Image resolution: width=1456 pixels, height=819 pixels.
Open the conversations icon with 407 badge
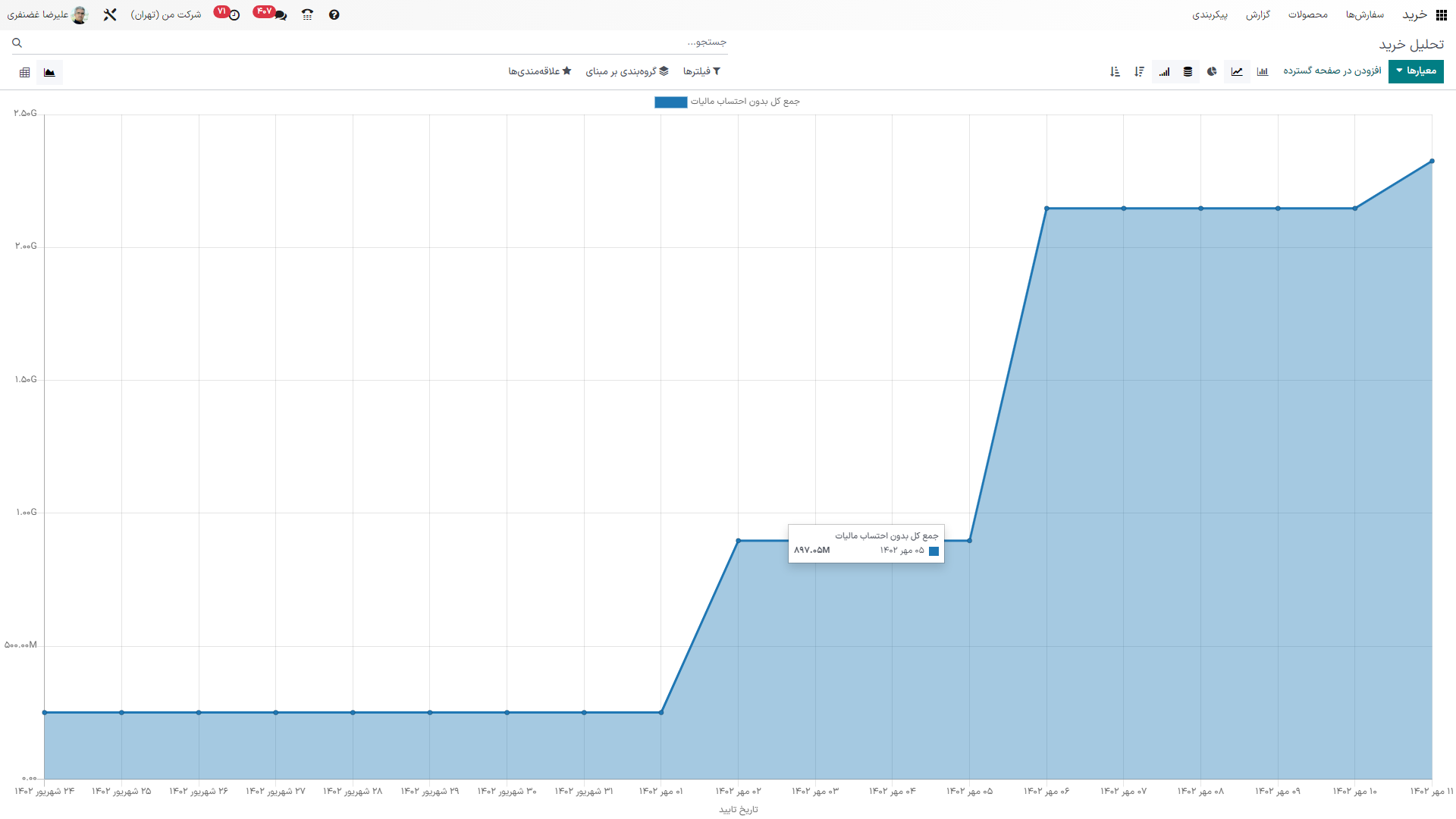click(x=280, y=14)
